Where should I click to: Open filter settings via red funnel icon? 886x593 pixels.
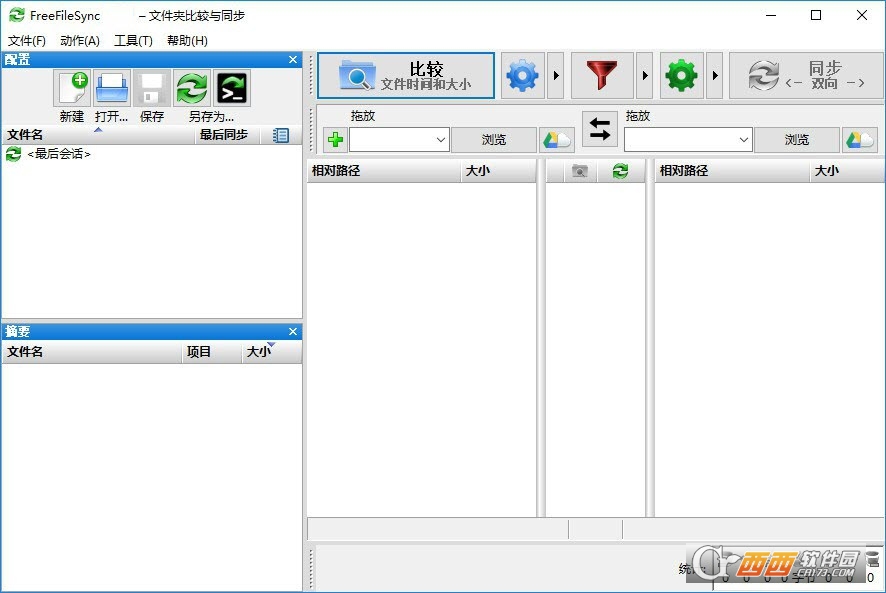(x=602, y=76)
